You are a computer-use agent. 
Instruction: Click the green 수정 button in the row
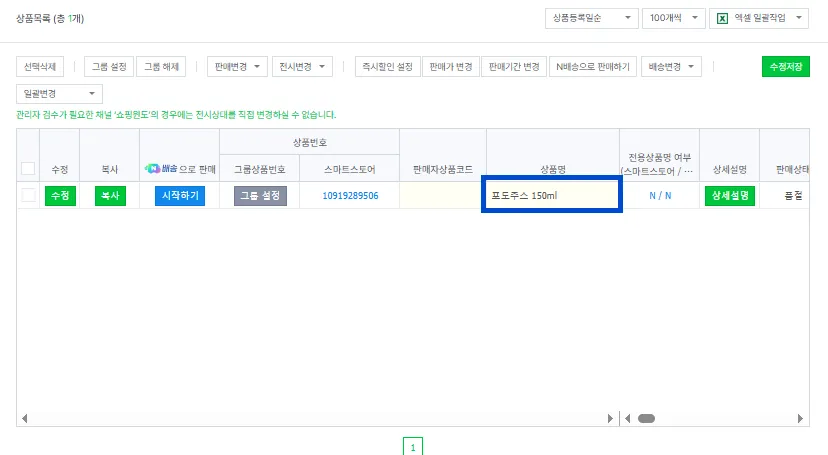pyautogui.click(x=60, y=196)
